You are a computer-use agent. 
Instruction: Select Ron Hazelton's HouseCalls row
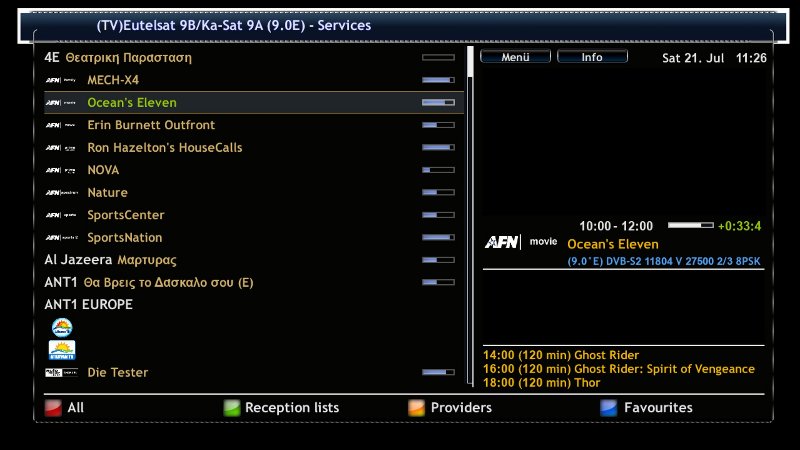[x=254, y=147]
